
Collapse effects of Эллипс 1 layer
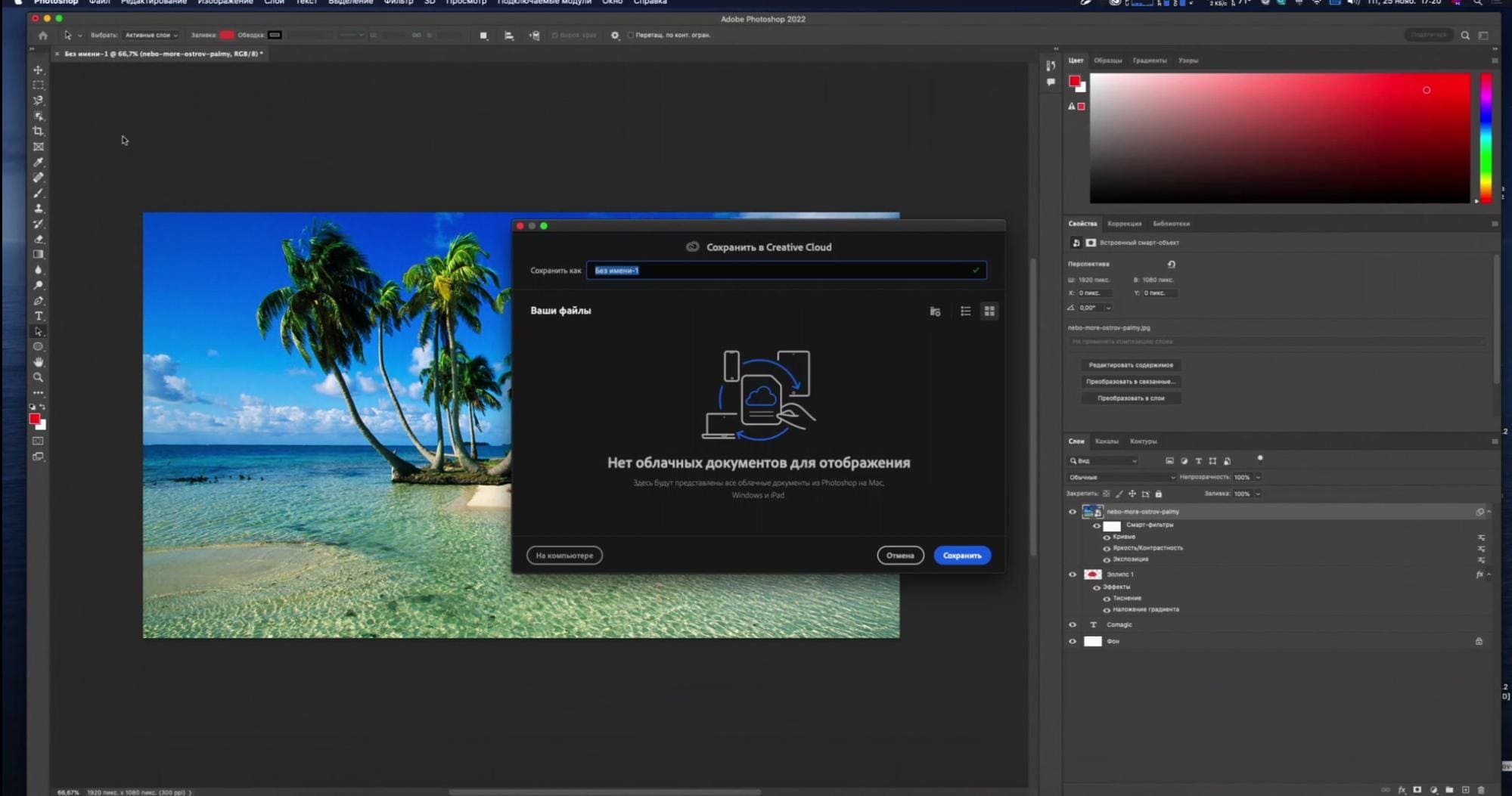pyautogui.click(x=1489, y=575)
